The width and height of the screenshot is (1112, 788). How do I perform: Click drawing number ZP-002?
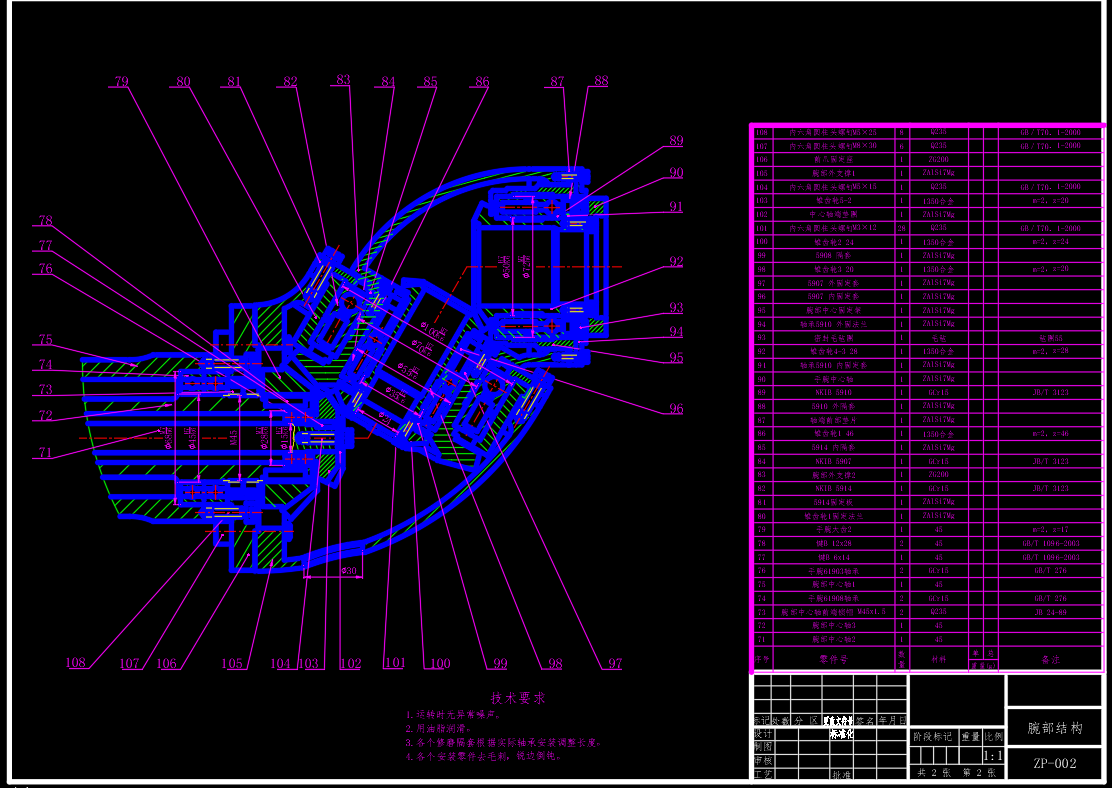pos(1054,764)
